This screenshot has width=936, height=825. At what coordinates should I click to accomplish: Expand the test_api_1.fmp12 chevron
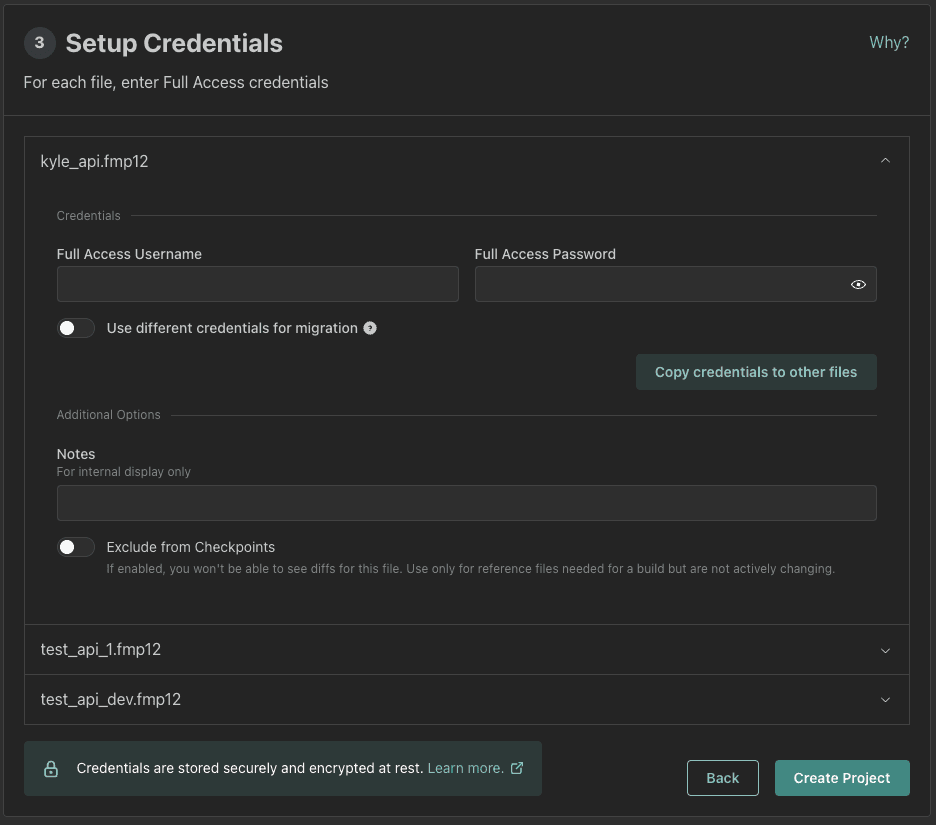(885, 650)
